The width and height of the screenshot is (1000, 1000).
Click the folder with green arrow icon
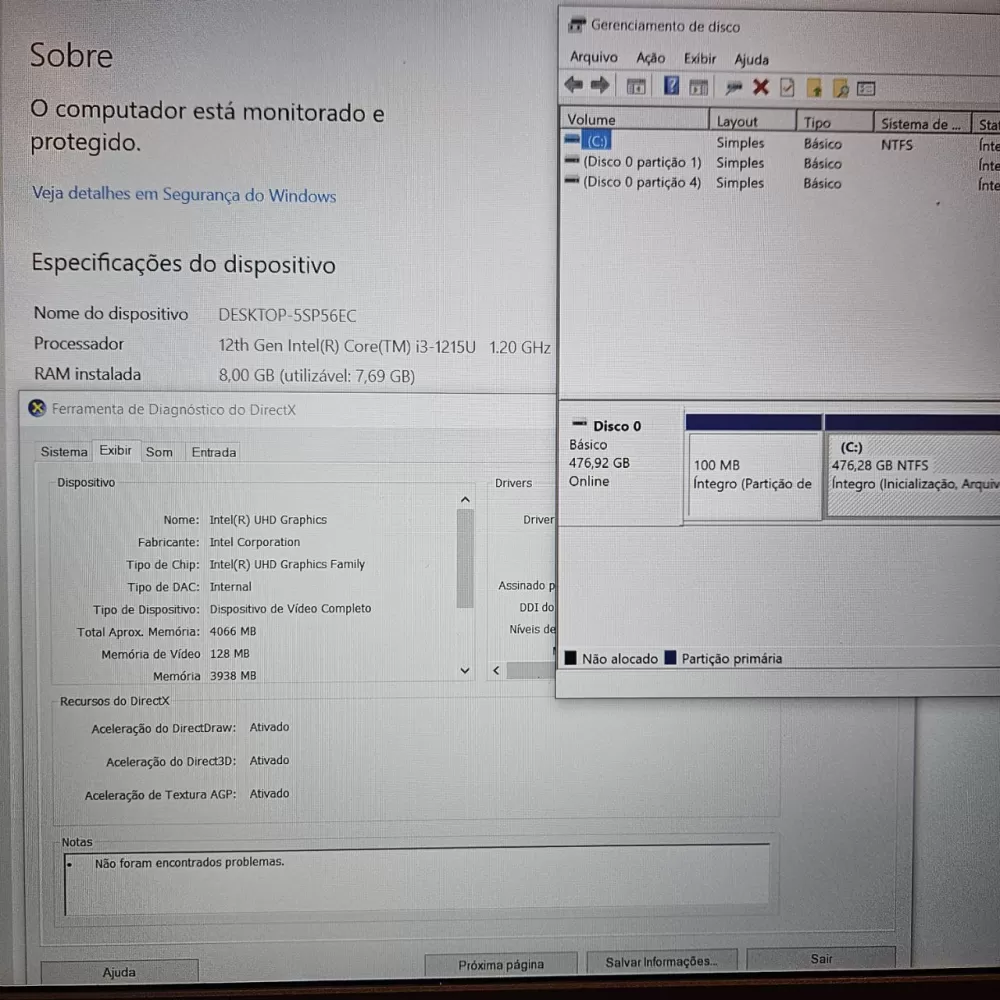[814, 88]
